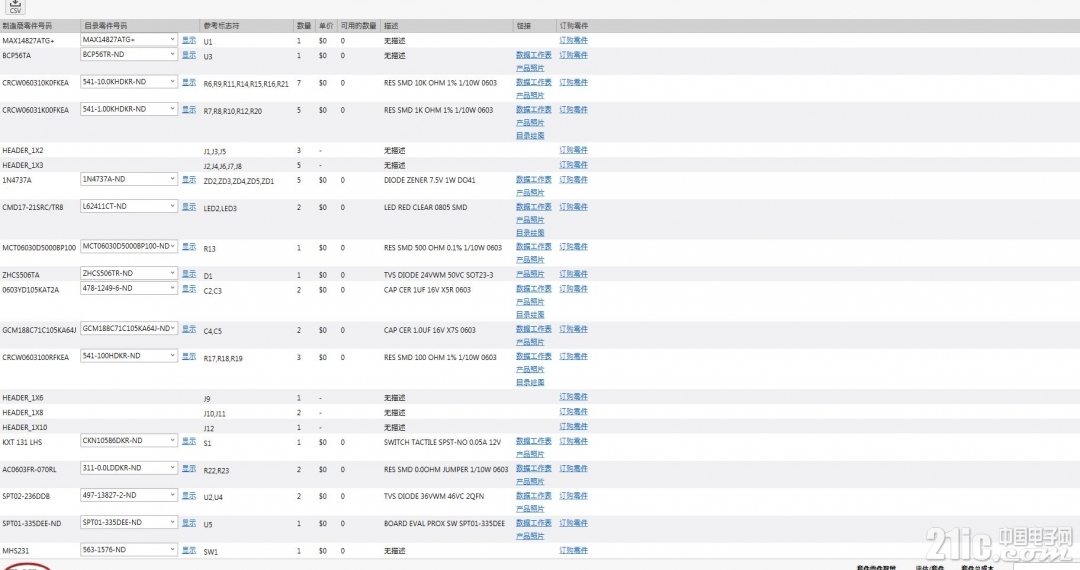The image size is (1080, 570).
Task: Open 数据工作表 for the 1N4737A diode
Action: 534,180
